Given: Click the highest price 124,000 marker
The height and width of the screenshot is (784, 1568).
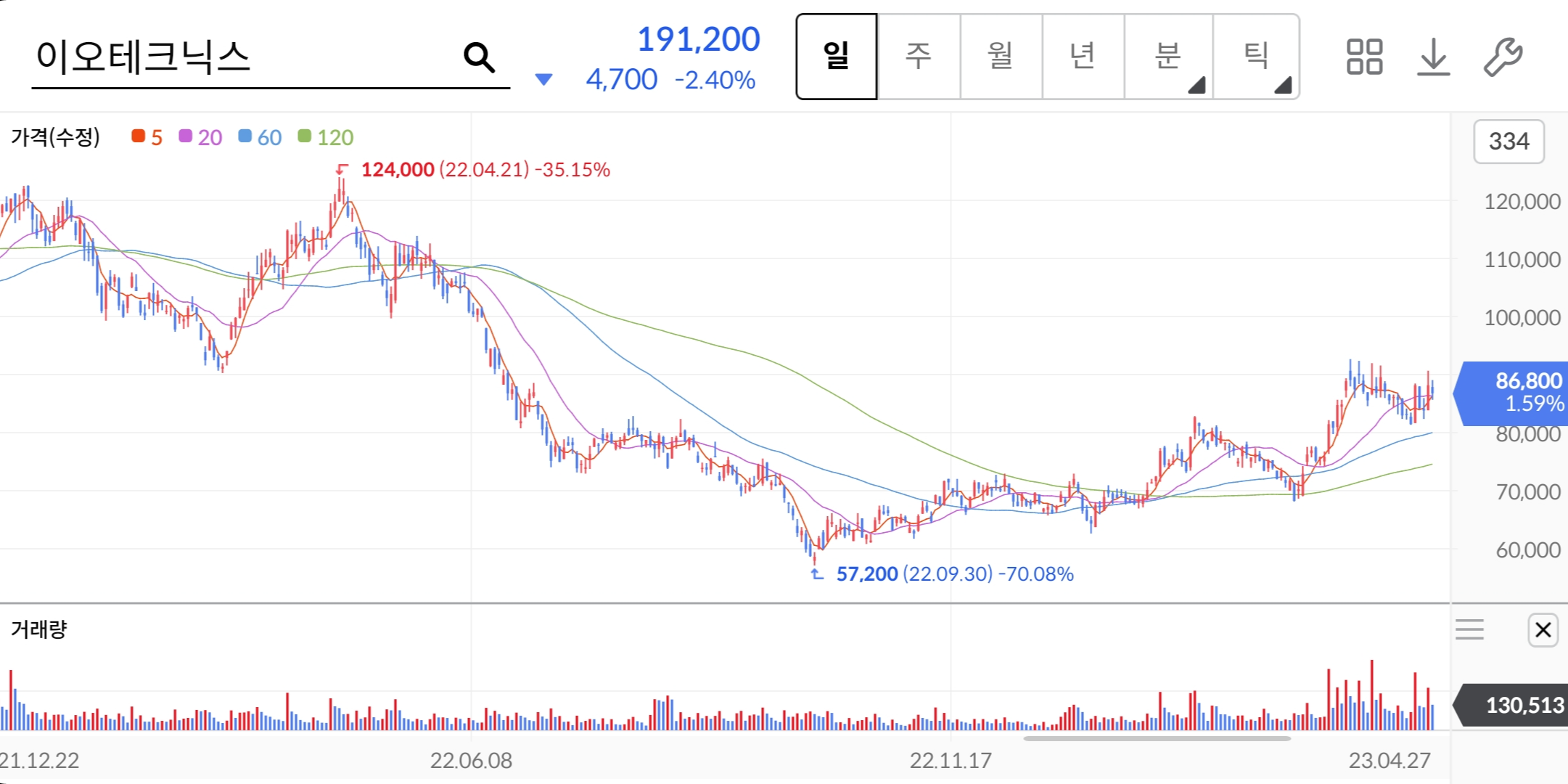Looking at the screenshot, I should 398,170.
